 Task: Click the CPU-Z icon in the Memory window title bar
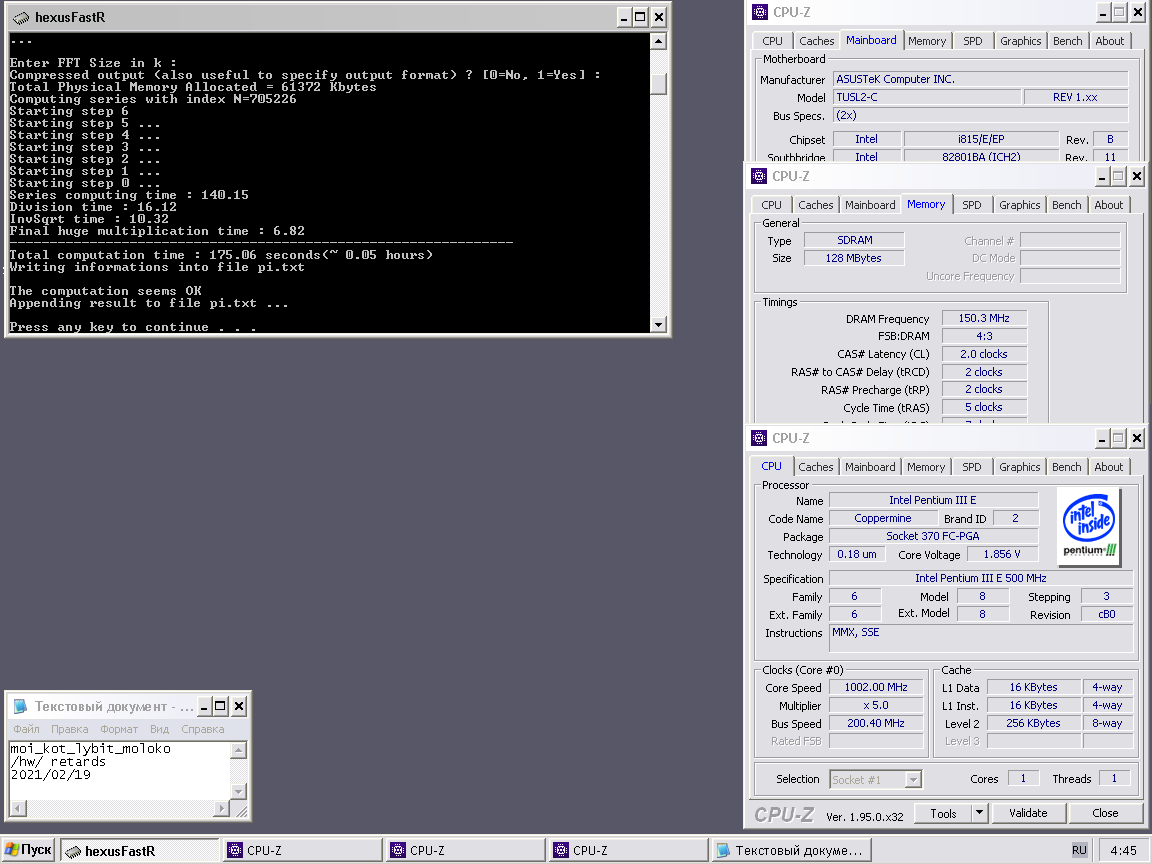click(x=759, y=176)
